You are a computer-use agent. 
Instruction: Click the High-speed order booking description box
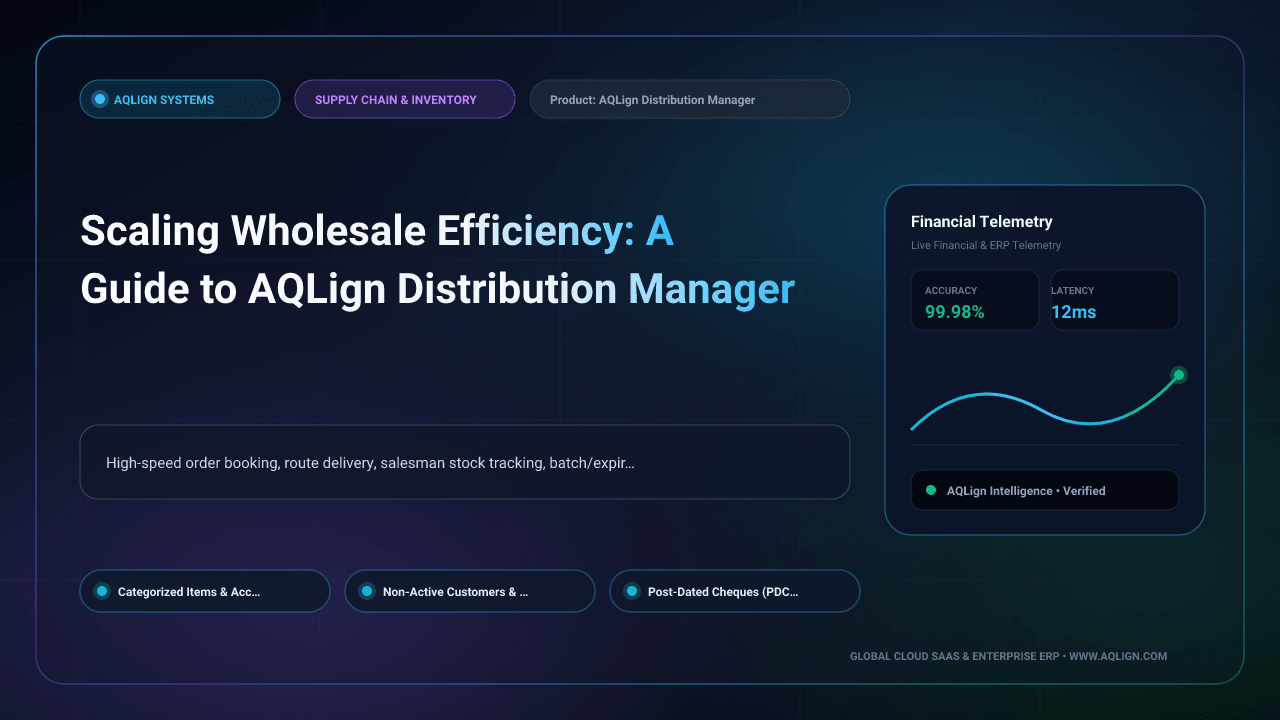tap(465, 462)
